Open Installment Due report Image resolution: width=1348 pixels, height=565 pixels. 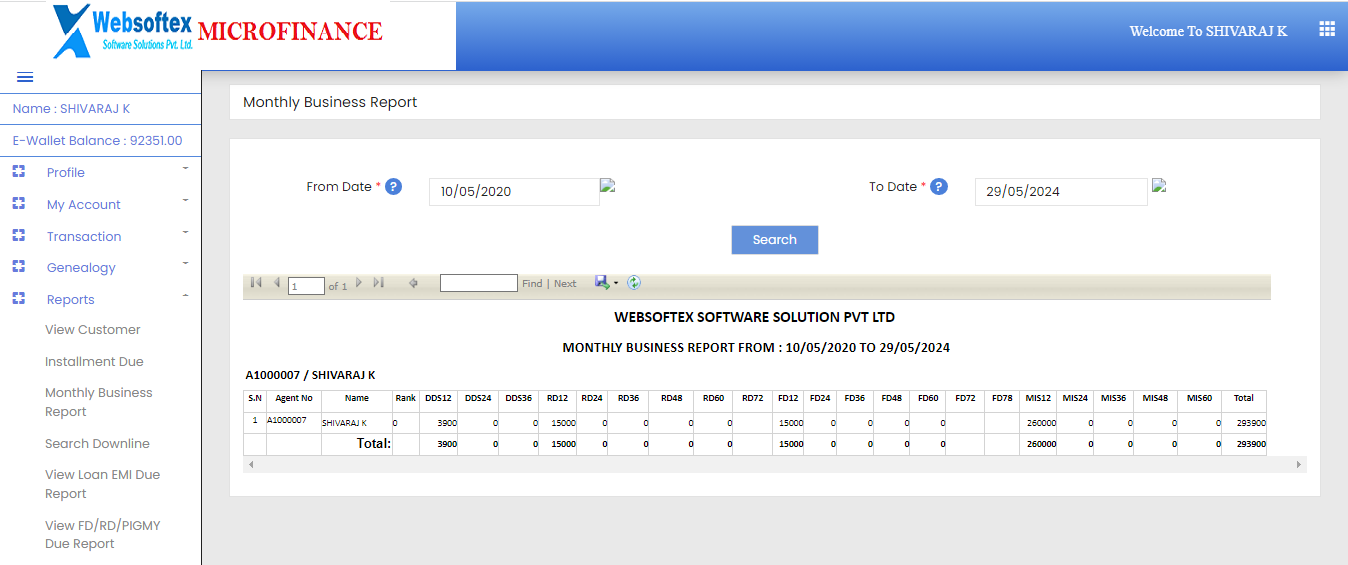point(94,362)
